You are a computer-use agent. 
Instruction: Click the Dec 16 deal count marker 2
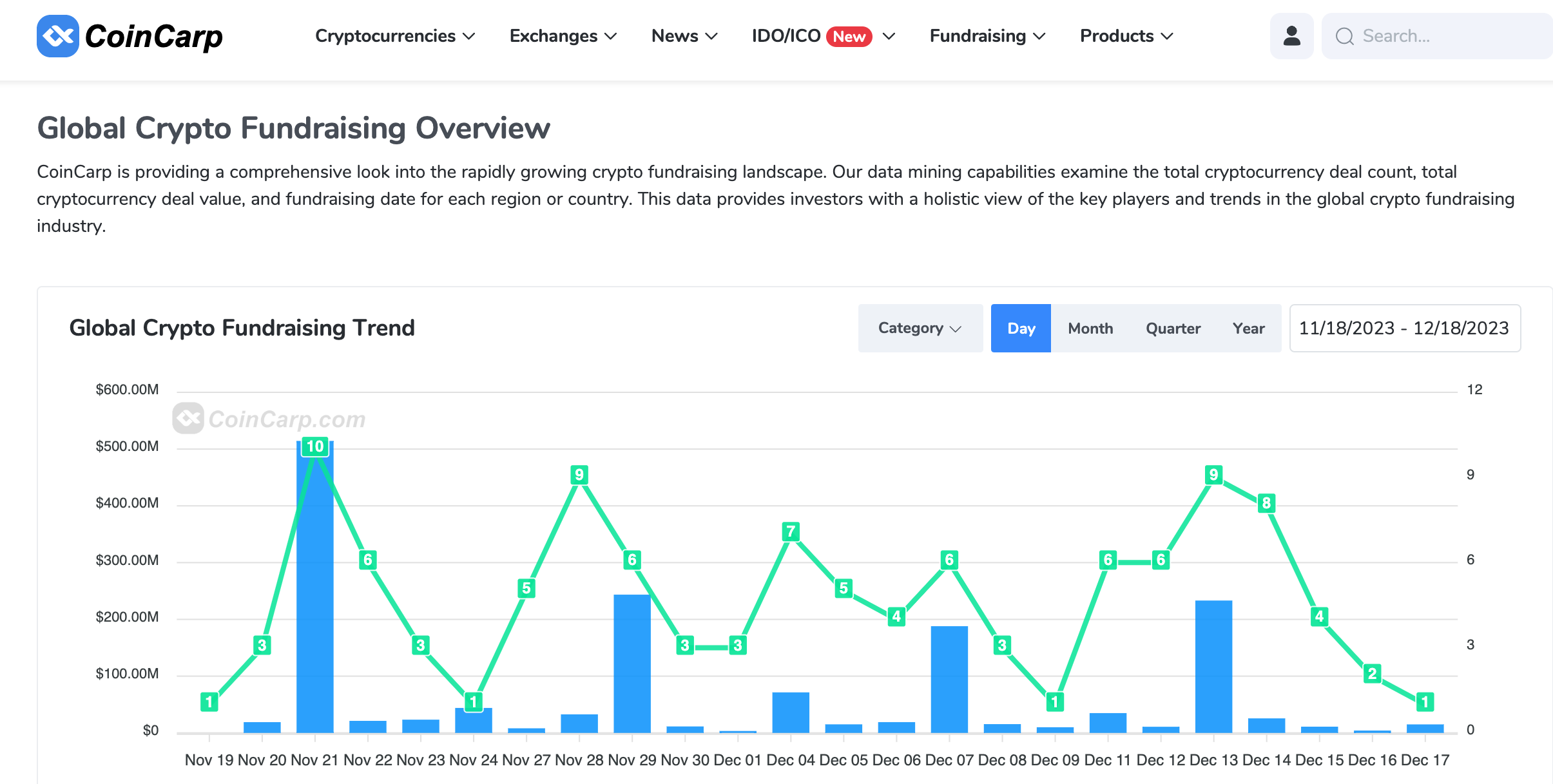click(x=1372, y=674)
